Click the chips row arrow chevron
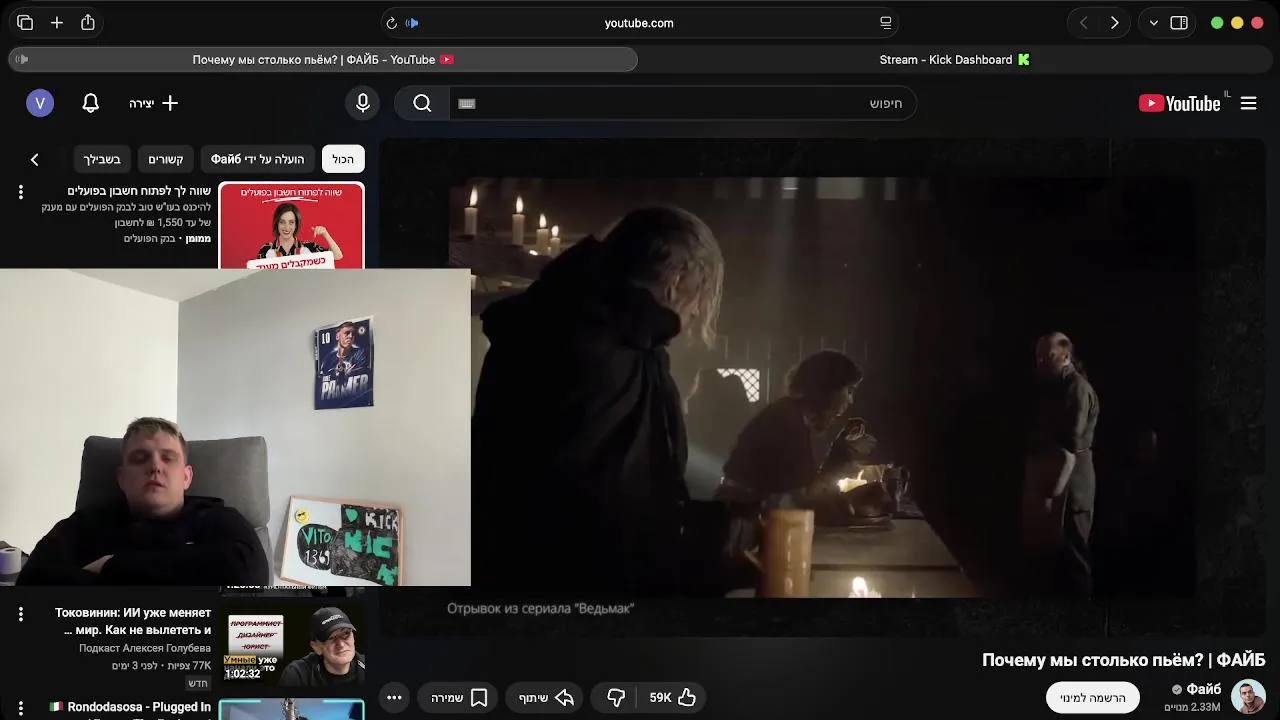Viewport: 1280px width, 720px height. click(x=34, y=160)
